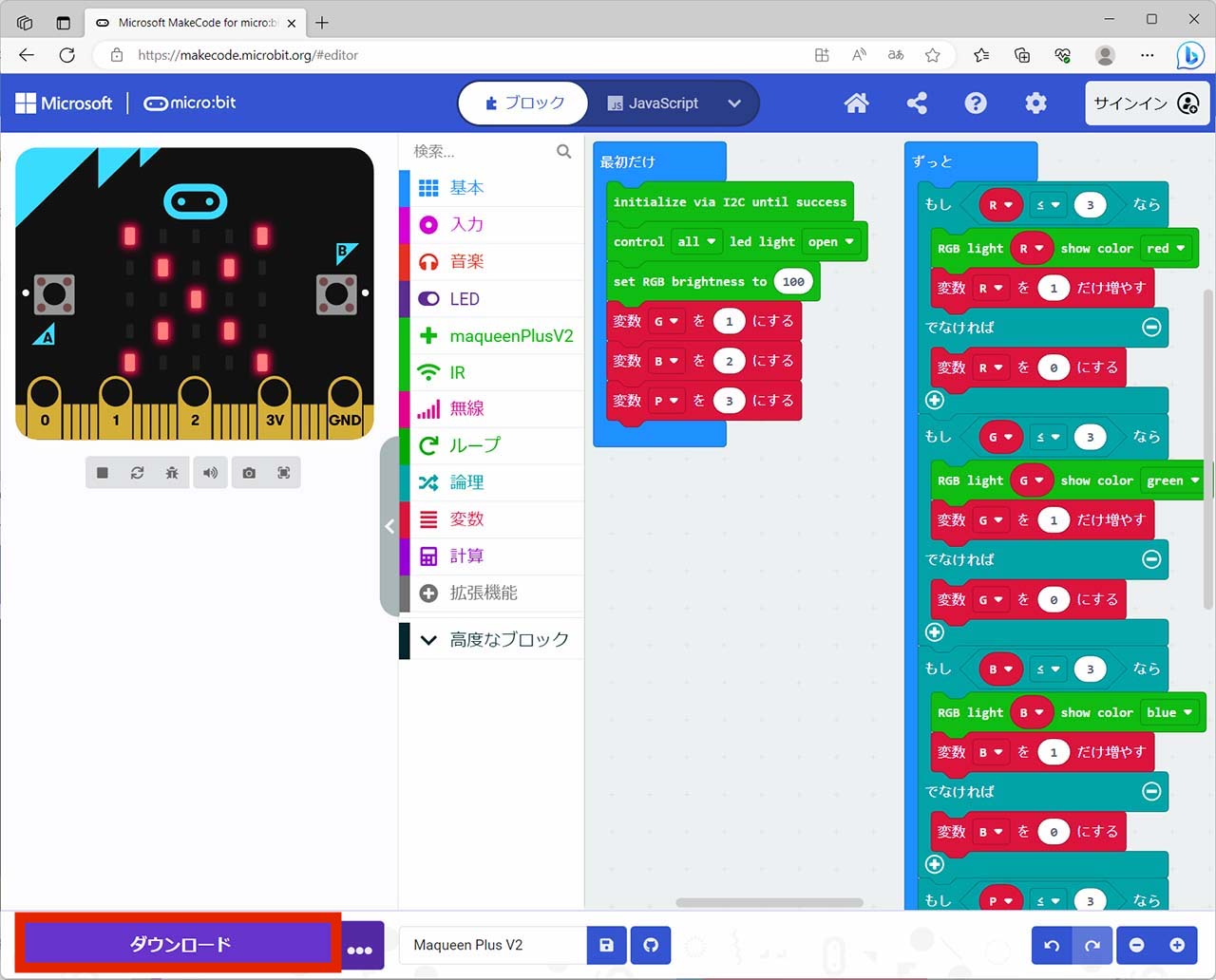Add else-if branch to R if block
1216x980 pixels.
click(x=935, y=400)
